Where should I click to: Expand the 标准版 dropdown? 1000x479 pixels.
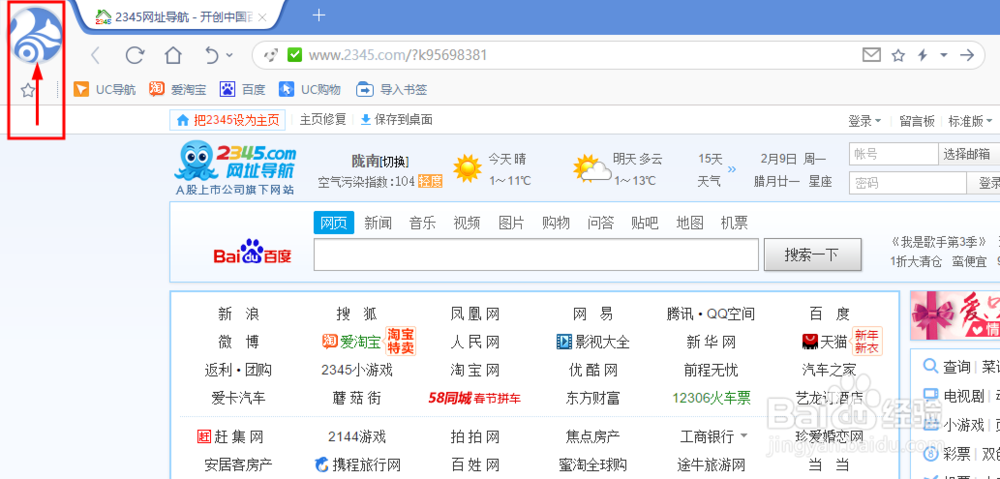(970, 121)
